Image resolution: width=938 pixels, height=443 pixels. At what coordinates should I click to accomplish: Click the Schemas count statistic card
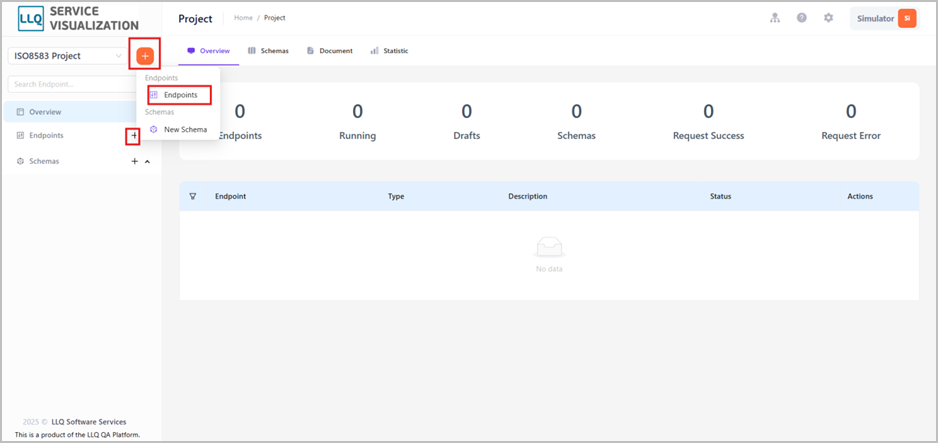click(x=576, y=121)
